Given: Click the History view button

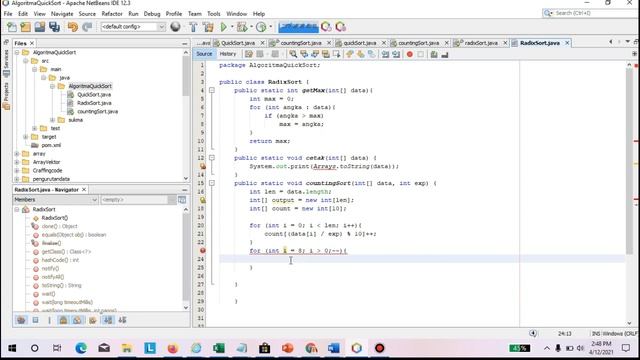Looking at the screenshot, I should click(x=228, y=54).
